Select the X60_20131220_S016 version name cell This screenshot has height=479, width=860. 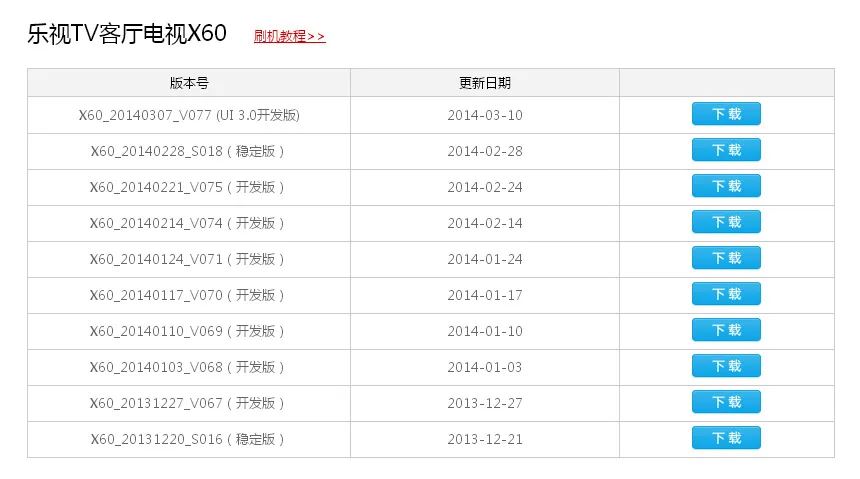coord(189,439)
